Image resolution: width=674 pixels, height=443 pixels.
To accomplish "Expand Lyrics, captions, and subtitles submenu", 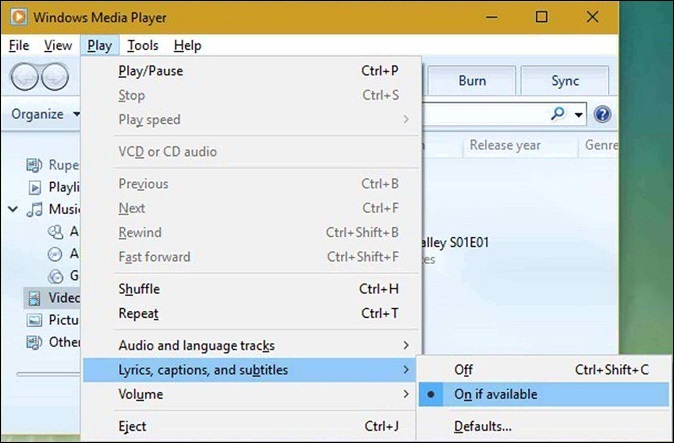I will click(249, 370).
